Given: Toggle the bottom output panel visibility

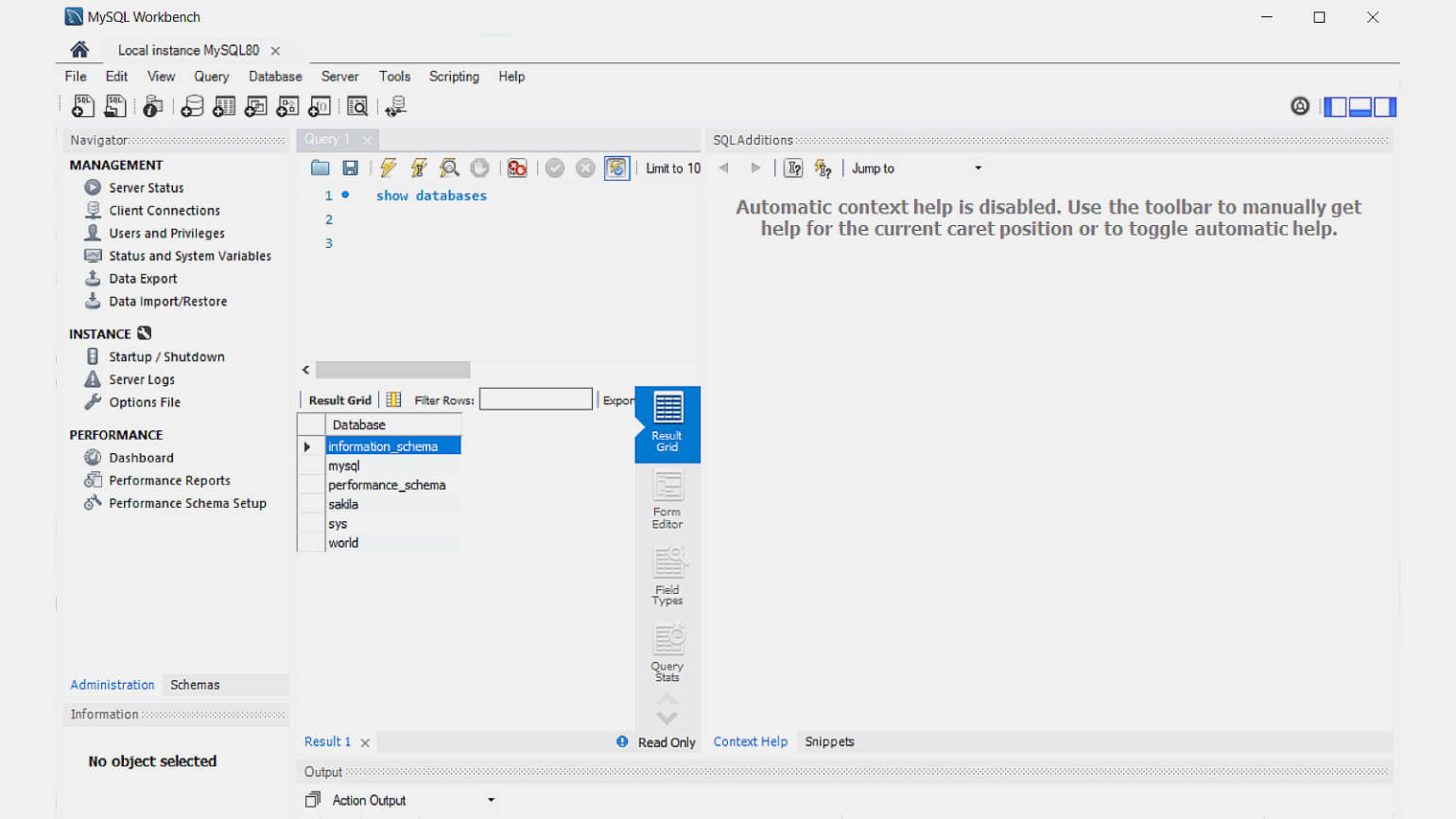Looking at the screenshot, I should (1361, 107).
